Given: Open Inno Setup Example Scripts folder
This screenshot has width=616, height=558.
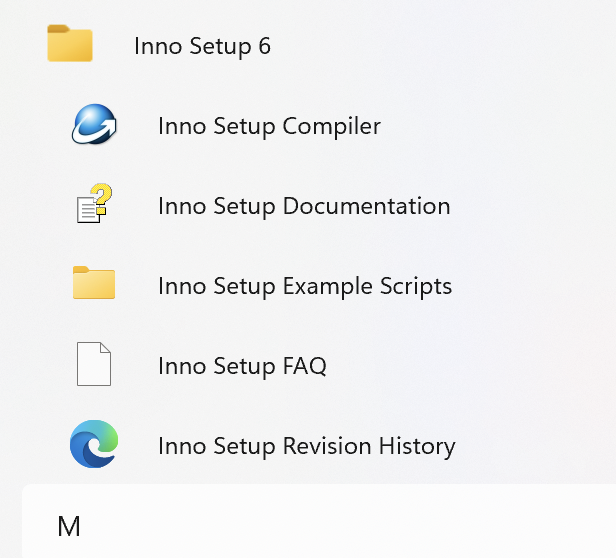Looking at the screenshot, I should [x=305, y=287].
